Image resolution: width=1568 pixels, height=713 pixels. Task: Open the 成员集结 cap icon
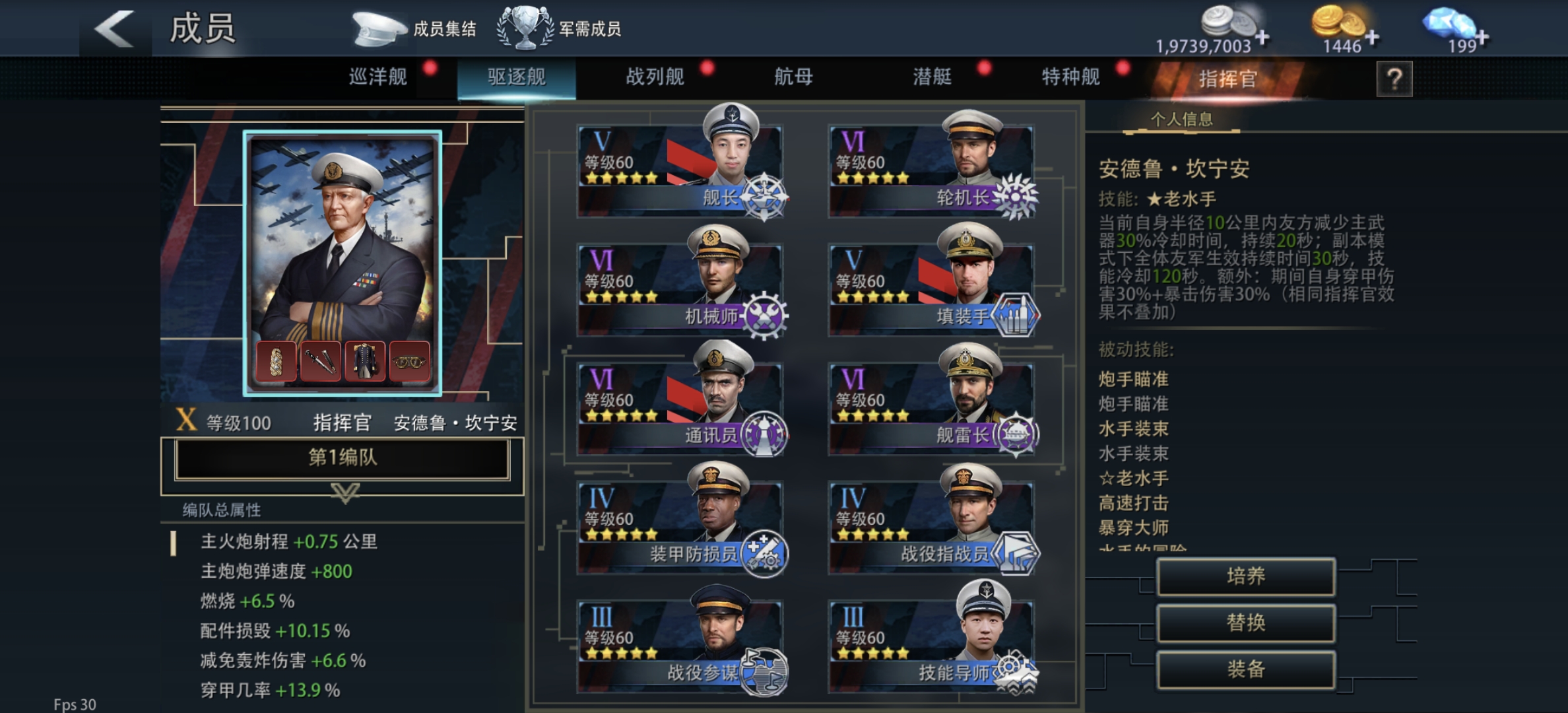coord(378,28)
